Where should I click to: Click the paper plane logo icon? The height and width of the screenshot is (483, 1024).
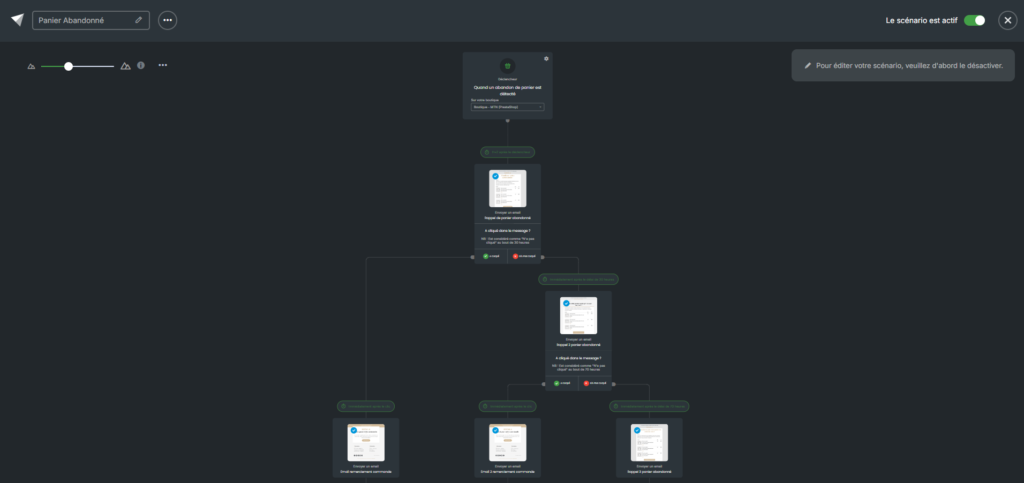click(17, 20)
